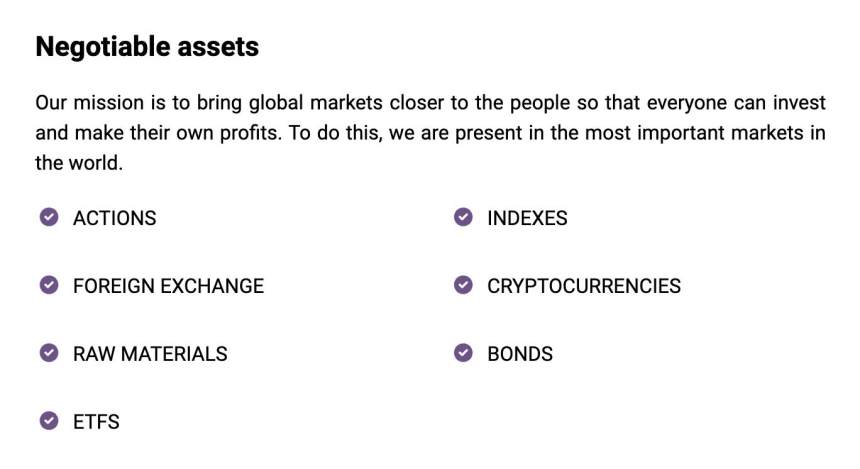This screenshot has width=860, height=469.
Task: Click the checkmark icon beside RAW MATERIALS
Action: 48,353
